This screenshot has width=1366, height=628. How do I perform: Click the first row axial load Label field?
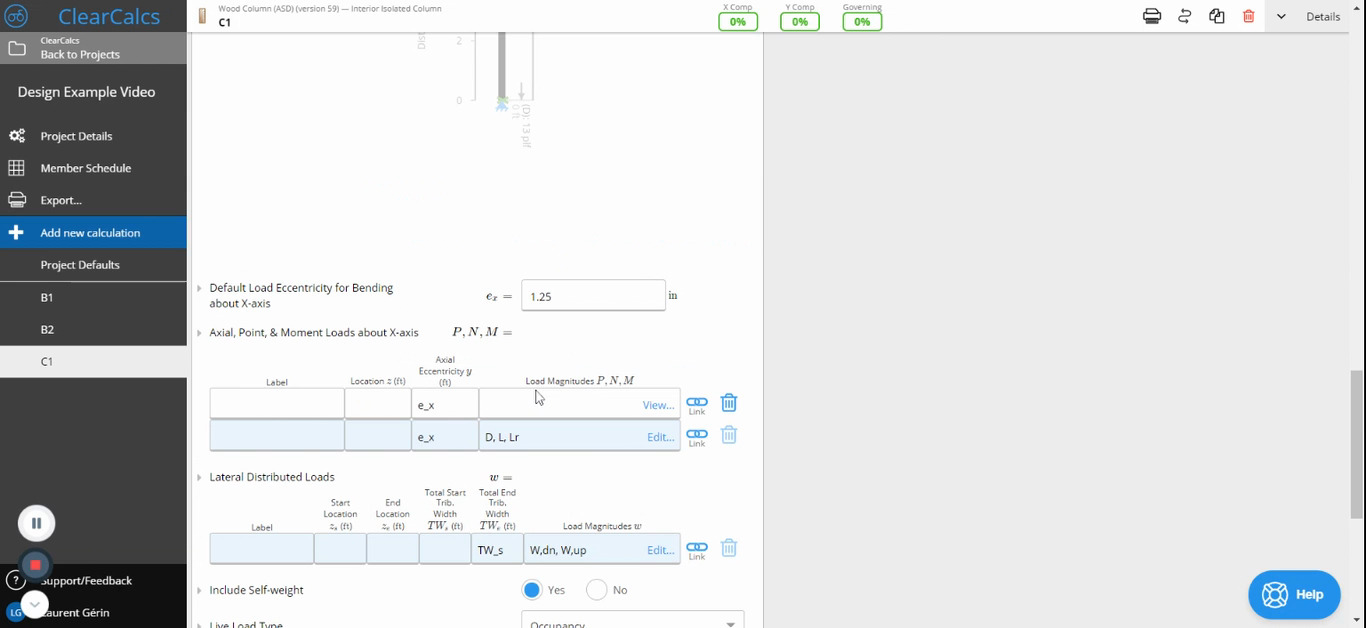coord(277,404)
